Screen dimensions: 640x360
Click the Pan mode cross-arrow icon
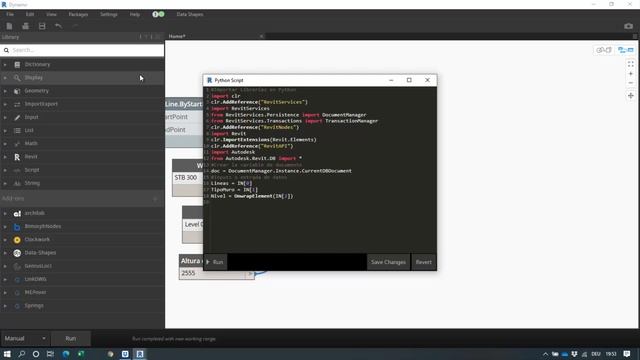(x=631, y=96)
